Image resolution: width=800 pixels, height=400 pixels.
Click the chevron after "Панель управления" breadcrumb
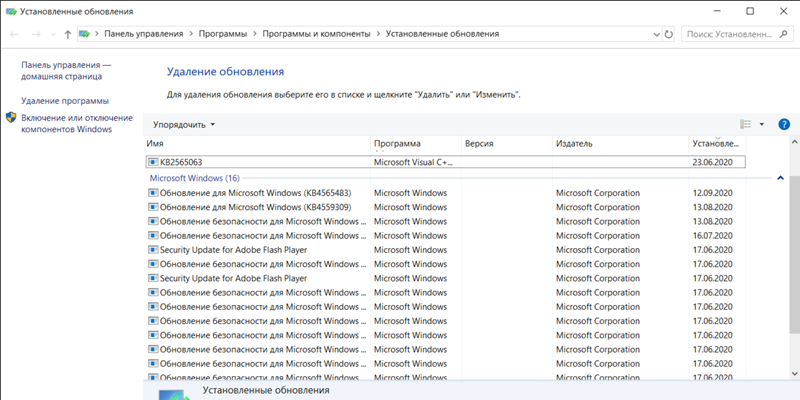click(191, 34)
